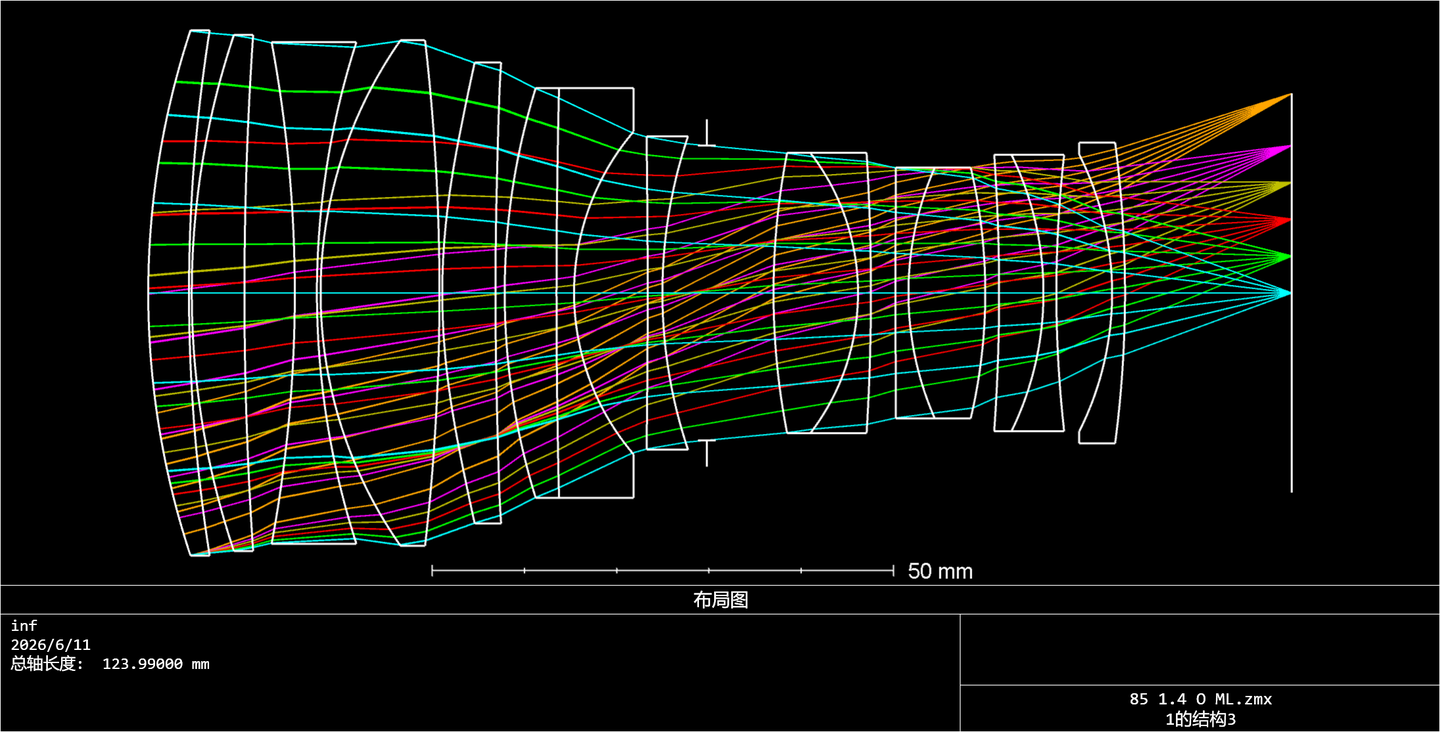Click the orange ray focus point
Image resolution: width=1440 pixels, height=732 pixels.
[x=1289, y=96]
